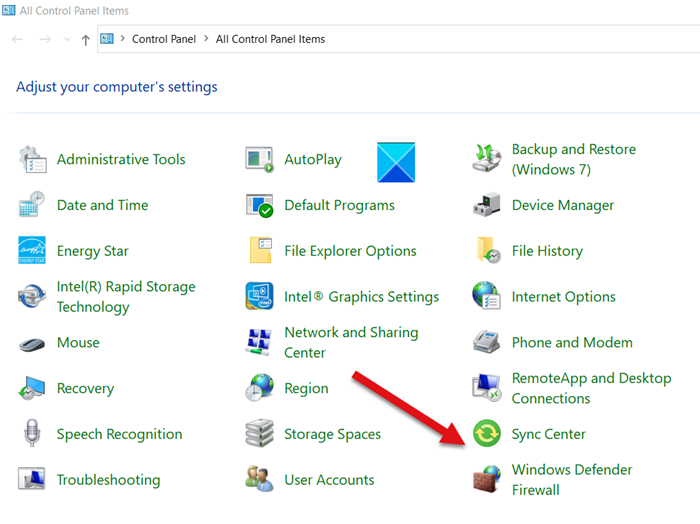Open the Windows Defender Firewall link

pos(572,480)
